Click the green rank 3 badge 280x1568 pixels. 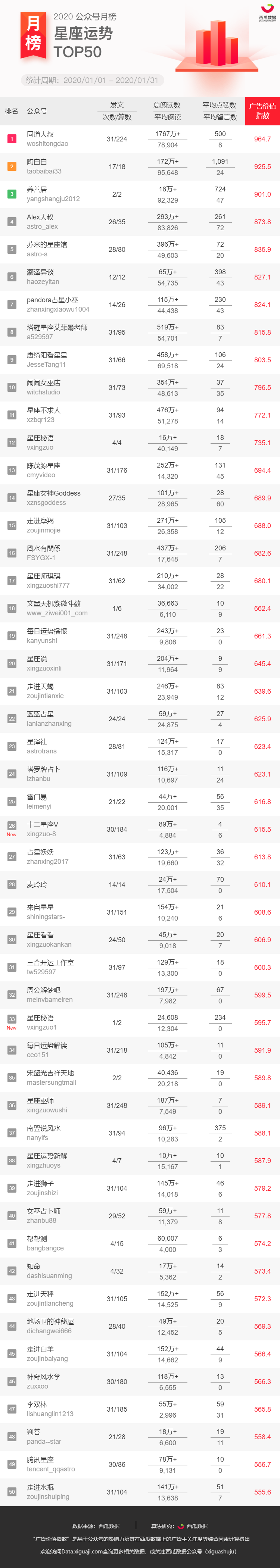coord(12,194)
